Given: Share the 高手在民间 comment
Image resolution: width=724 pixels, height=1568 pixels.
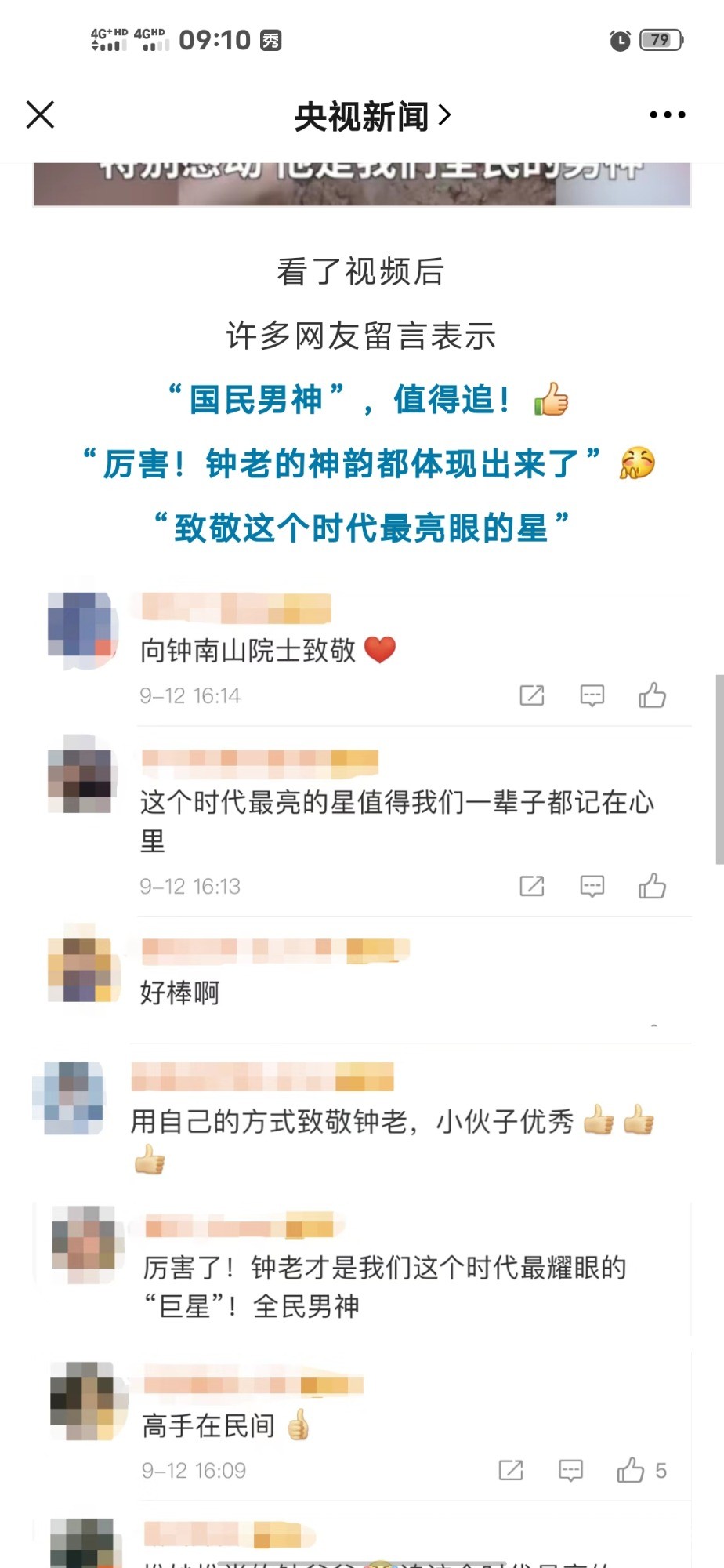Looking at the screenshot, I should [x=510, y=1470].
